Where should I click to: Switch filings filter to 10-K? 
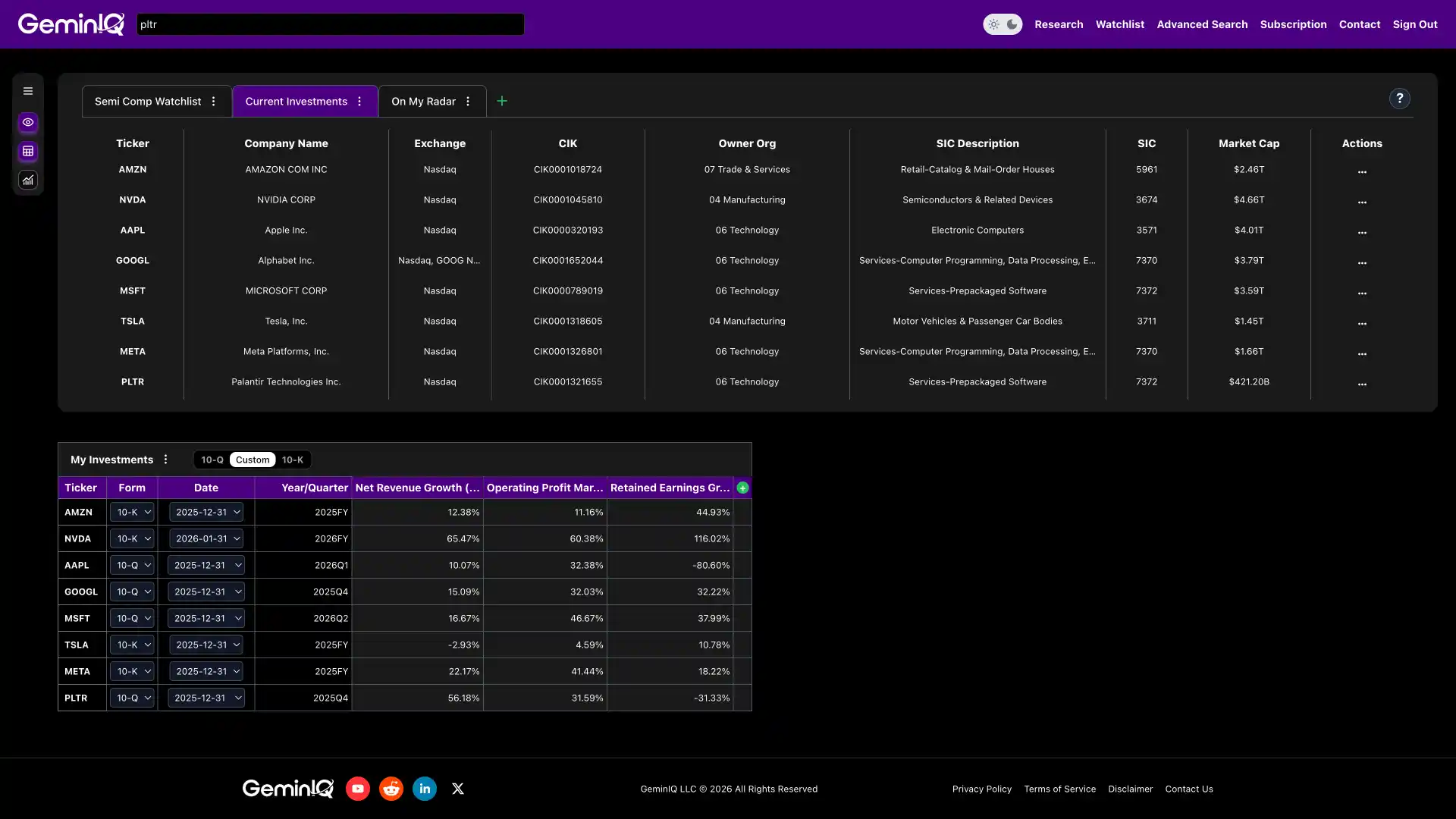[293, 460]
